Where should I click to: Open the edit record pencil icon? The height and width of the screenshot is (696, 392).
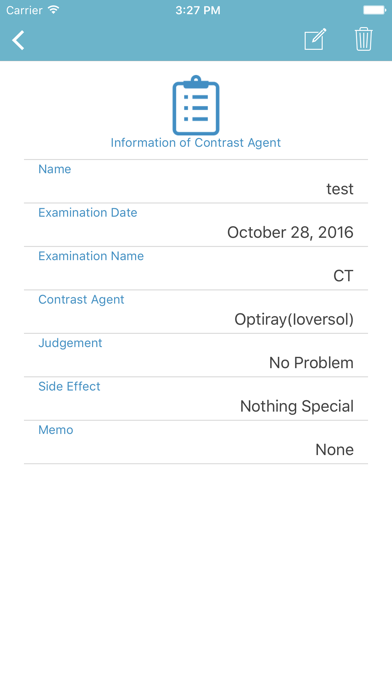[x=315, y=40]
